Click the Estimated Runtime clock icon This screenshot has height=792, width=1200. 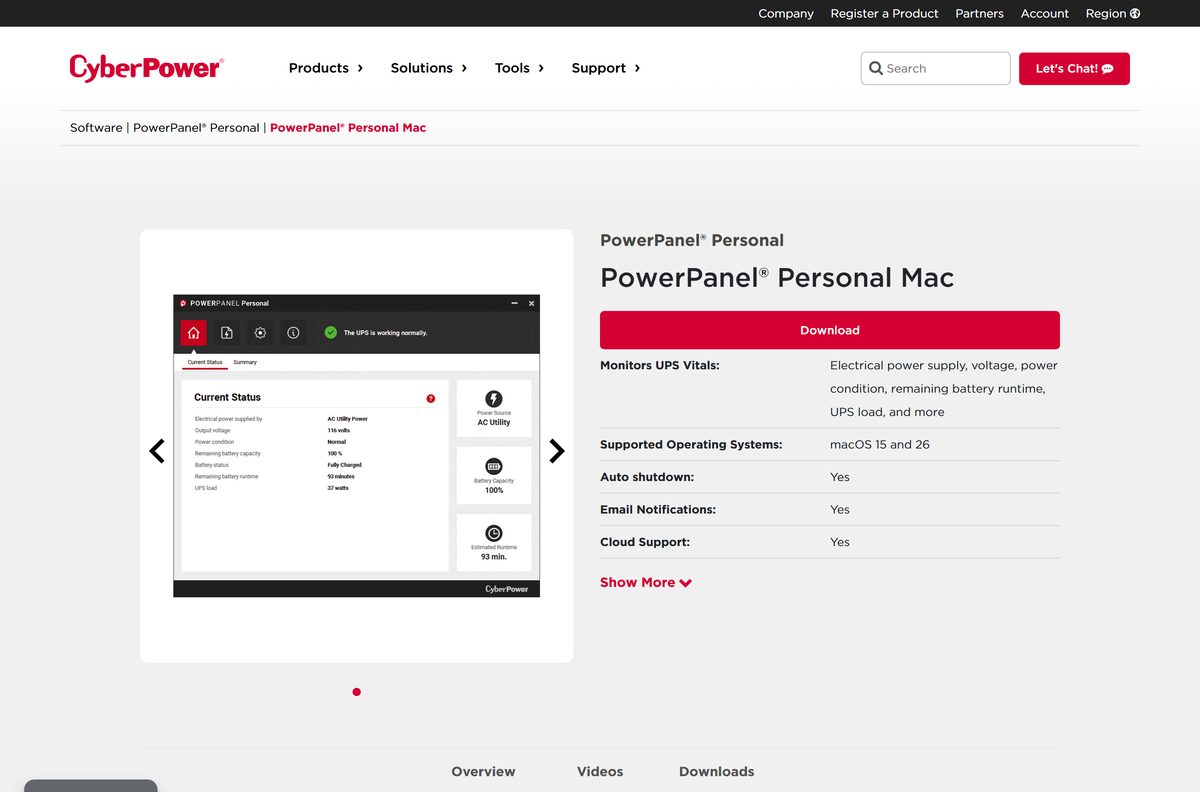click(x=494, y=534)
